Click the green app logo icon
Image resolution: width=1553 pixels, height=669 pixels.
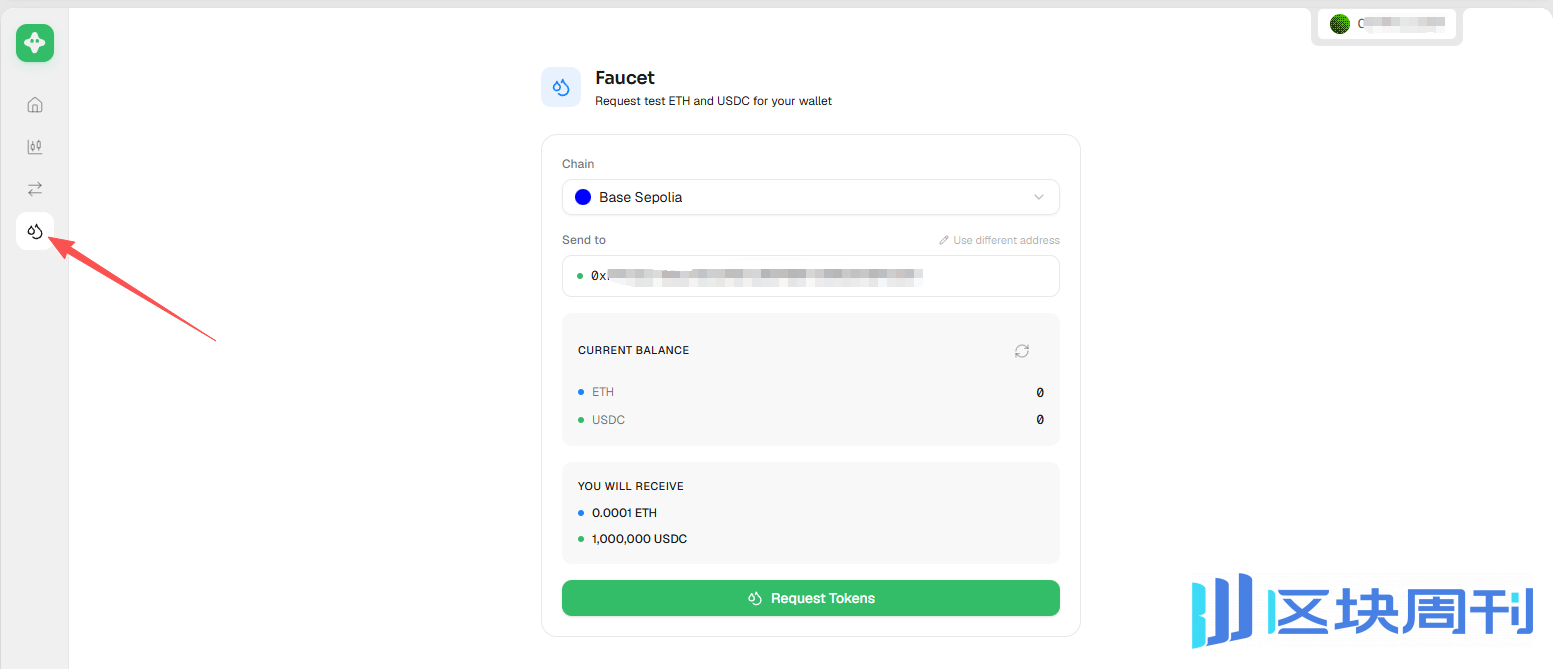click(35, 43)
